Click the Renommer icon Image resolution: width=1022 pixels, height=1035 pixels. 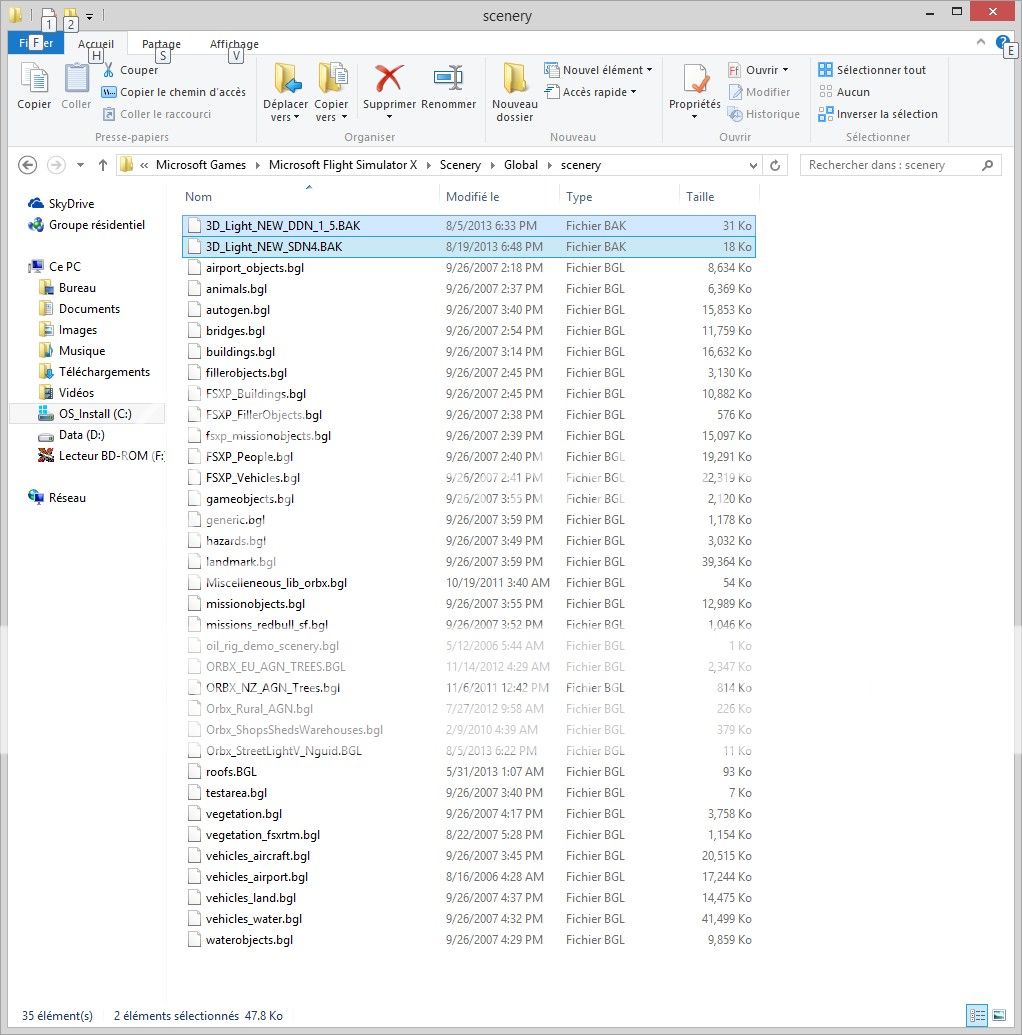[448, 78]
